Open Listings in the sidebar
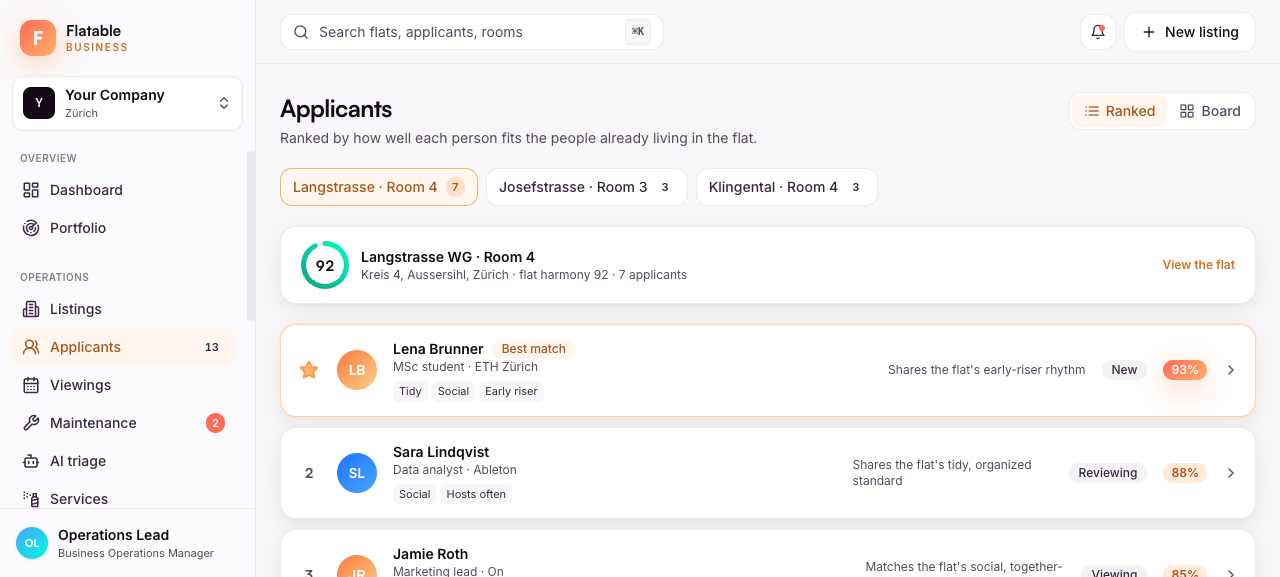Viewport: 1280px width, 577px height. click(x=124, y=309)
